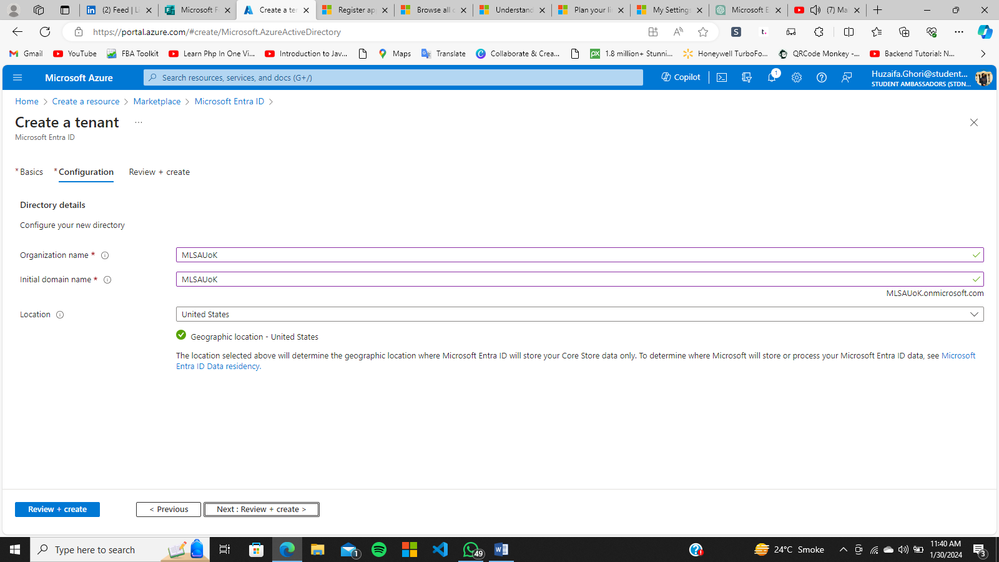Open WhatsApp from the taskbar
Screen dimensions: 999x562
pyautogui.click(x=471, y=549)
